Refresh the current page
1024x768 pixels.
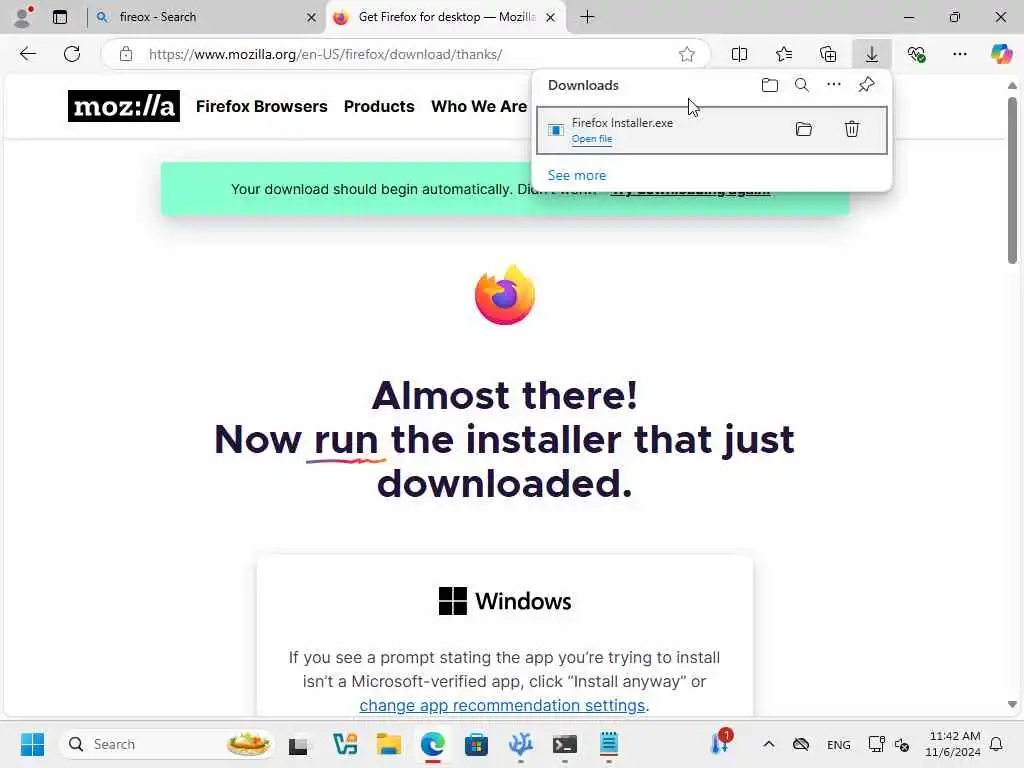pyautogui.click(x=72, y=54)
